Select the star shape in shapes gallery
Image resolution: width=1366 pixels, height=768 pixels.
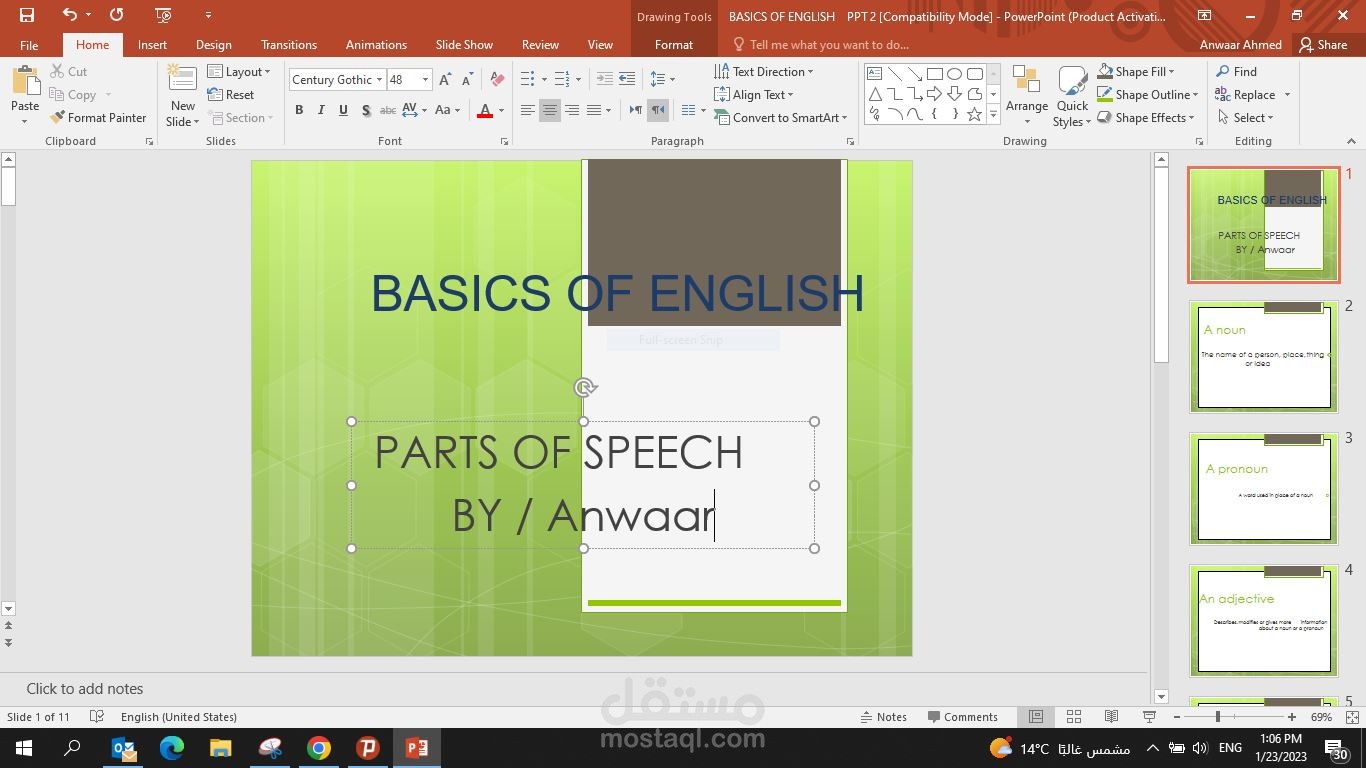click(974, 114)
